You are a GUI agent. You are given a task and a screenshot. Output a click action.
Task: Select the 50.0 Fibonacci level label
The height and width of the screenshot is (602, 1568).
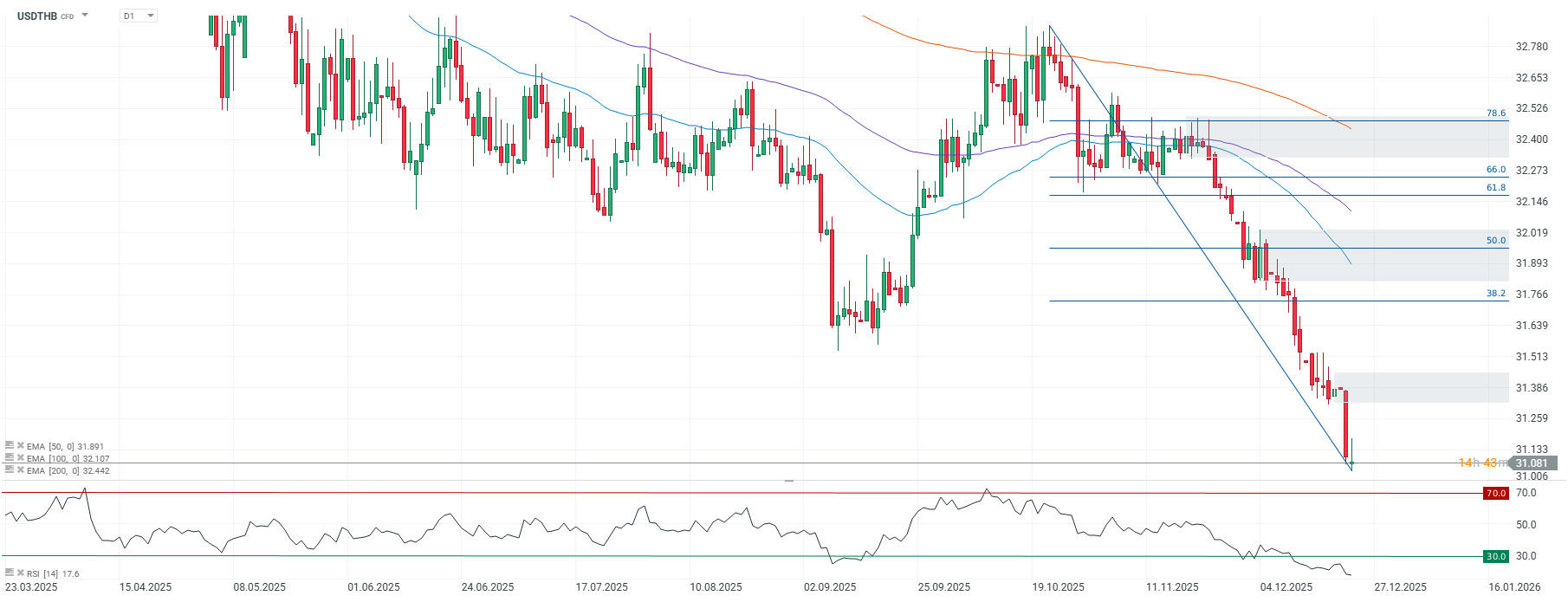pyautogui.click(x=1496, y=240)
